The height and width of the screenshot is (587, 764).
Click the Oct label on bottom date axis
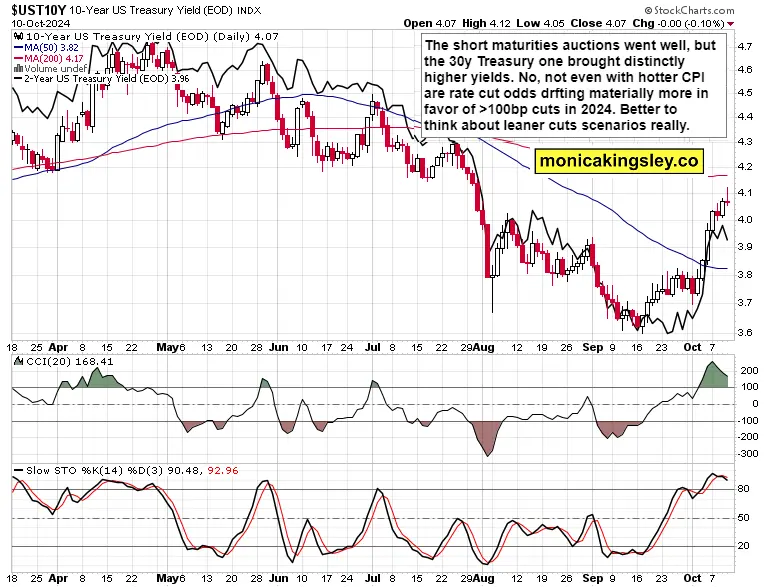pyautogui.click(x=692, y=578)
